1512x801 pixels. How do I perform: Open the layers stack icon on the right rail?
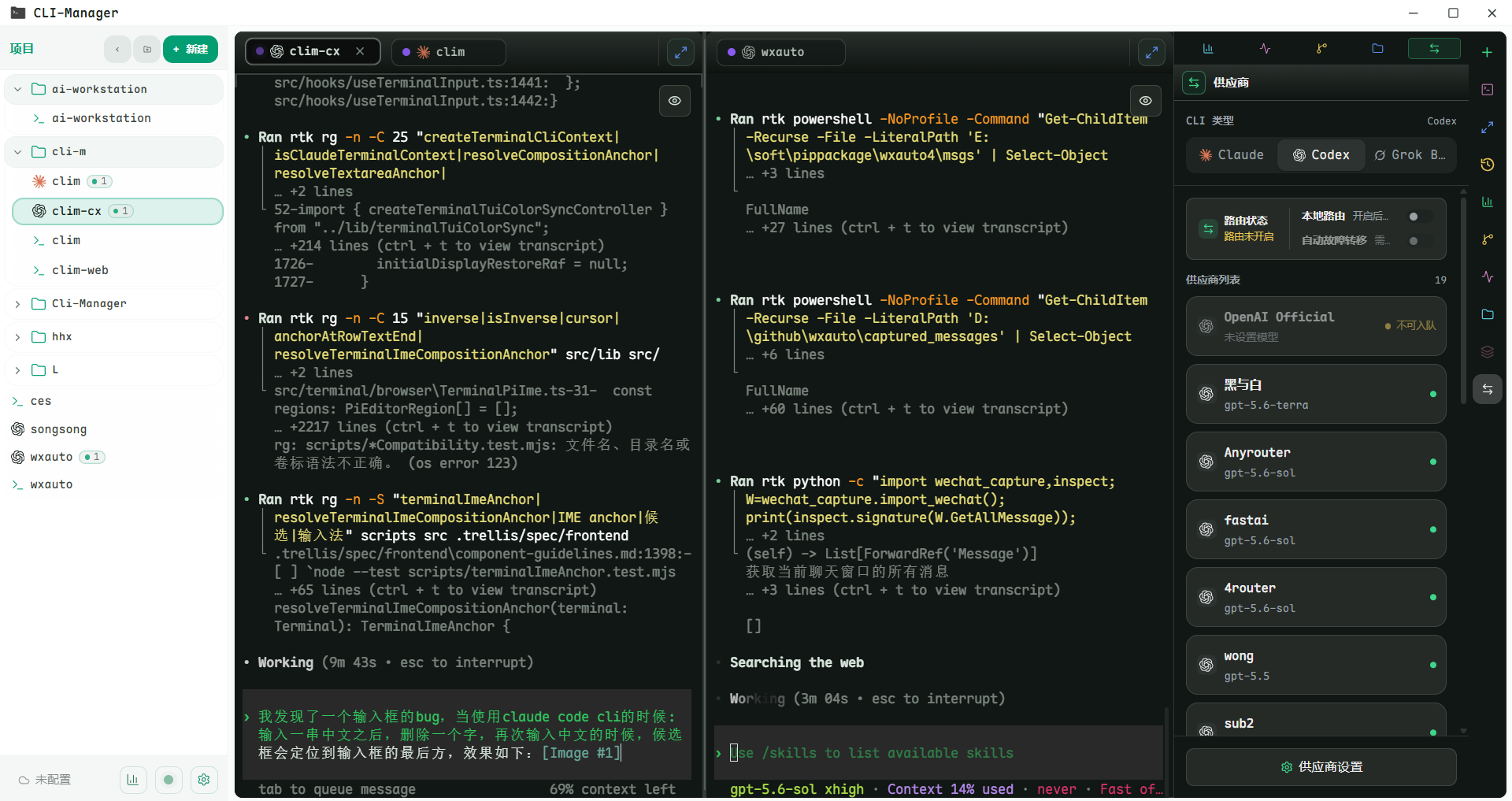click(x=1487, y=351)
